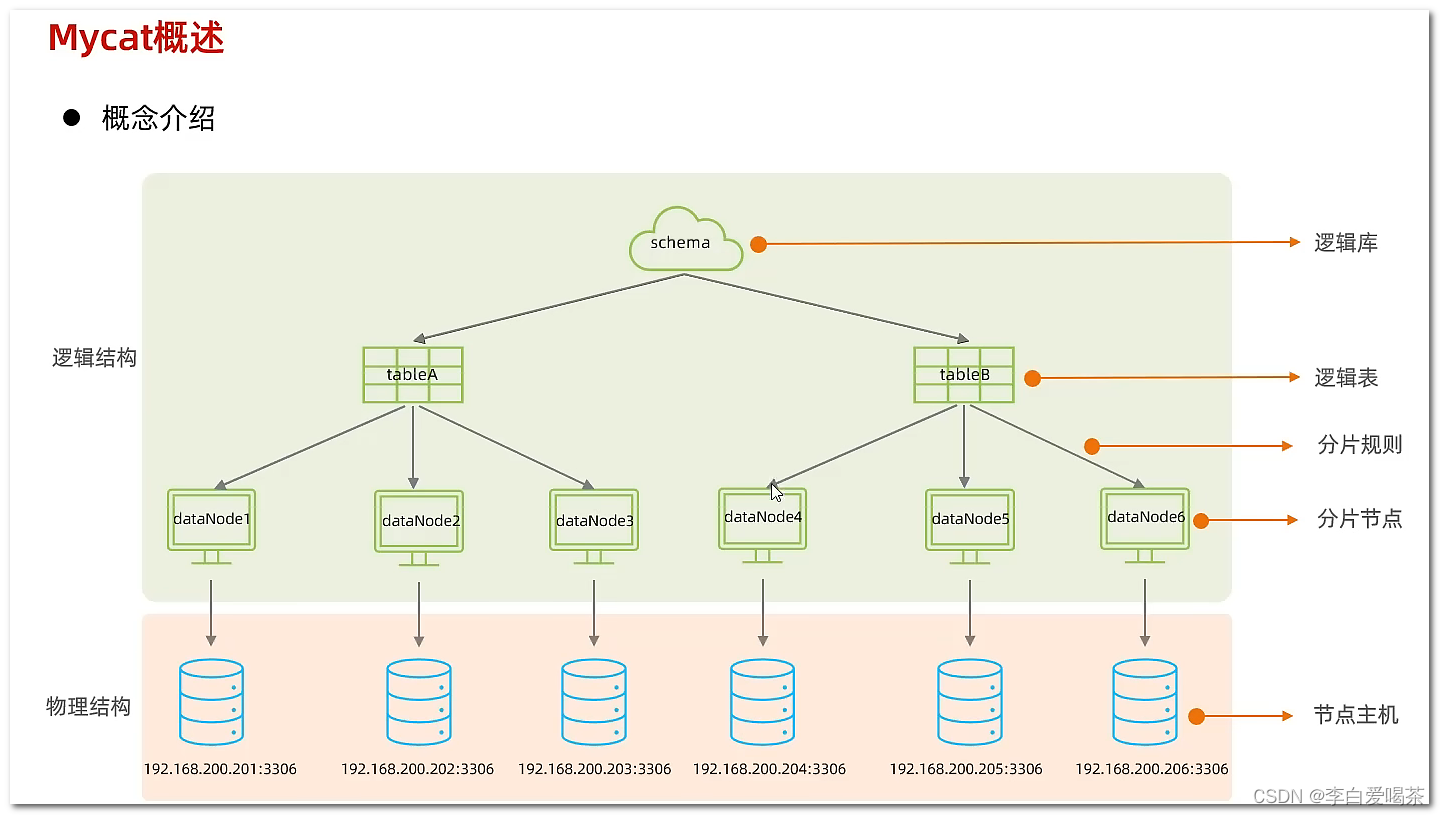Click the 分片规则 label
Image resolution: width=1440 pixels, height=815 pixels.
(x=1360, y=445)
